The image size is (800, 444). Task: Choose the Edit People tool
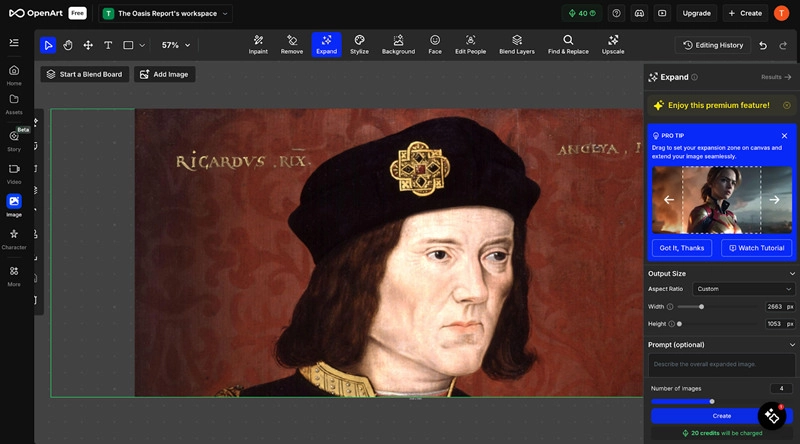tap(470, 44)
